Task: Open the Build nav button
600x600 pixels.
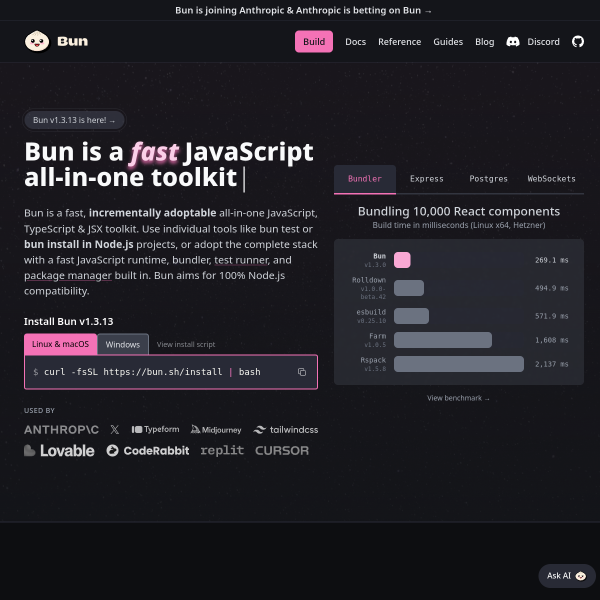Action: [x=314, y=42]
